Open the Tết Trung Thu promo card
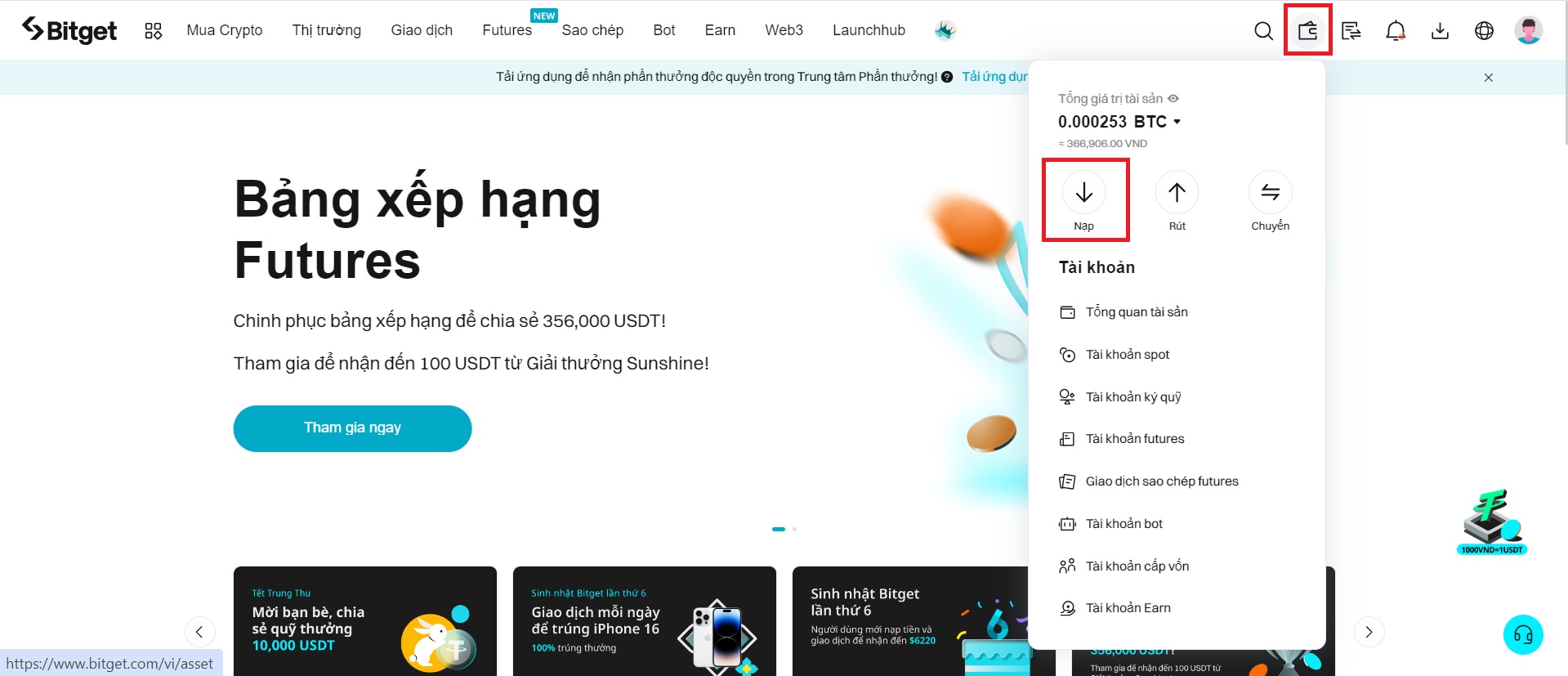This screenshot has width=1568, height=676. [365, 621]
